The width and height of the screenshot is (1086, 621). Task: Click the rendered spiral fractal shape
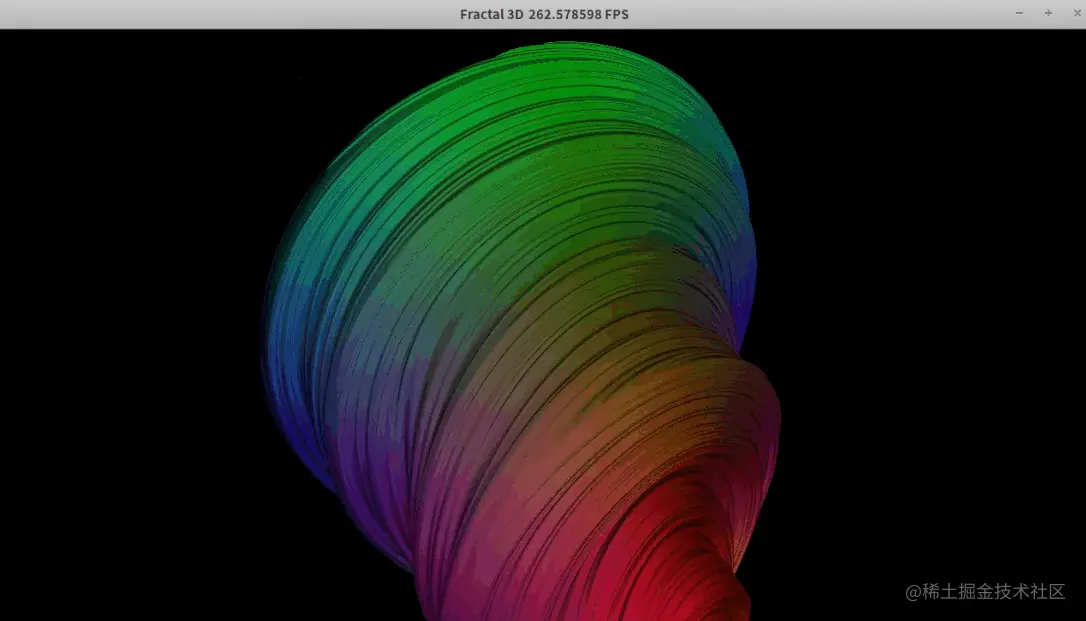click(x=523, y=332)
